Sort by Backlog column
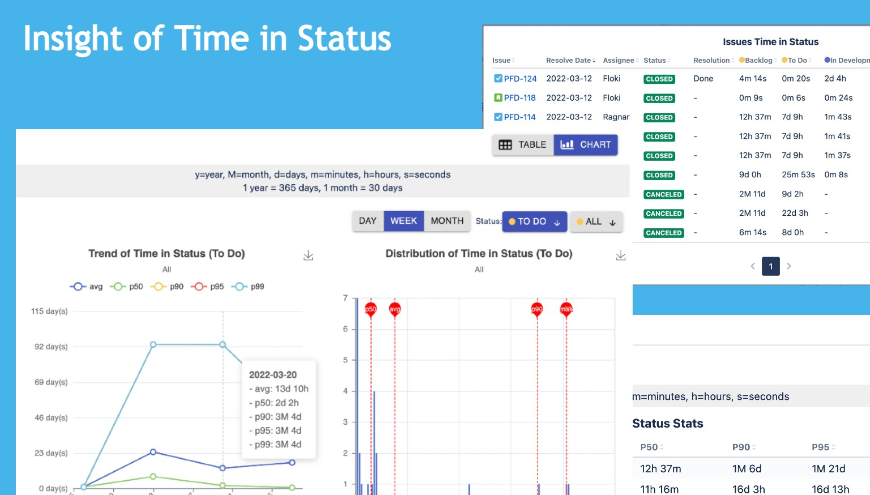Viewport: 870px width, 495px height. click(x=757, y=60)
